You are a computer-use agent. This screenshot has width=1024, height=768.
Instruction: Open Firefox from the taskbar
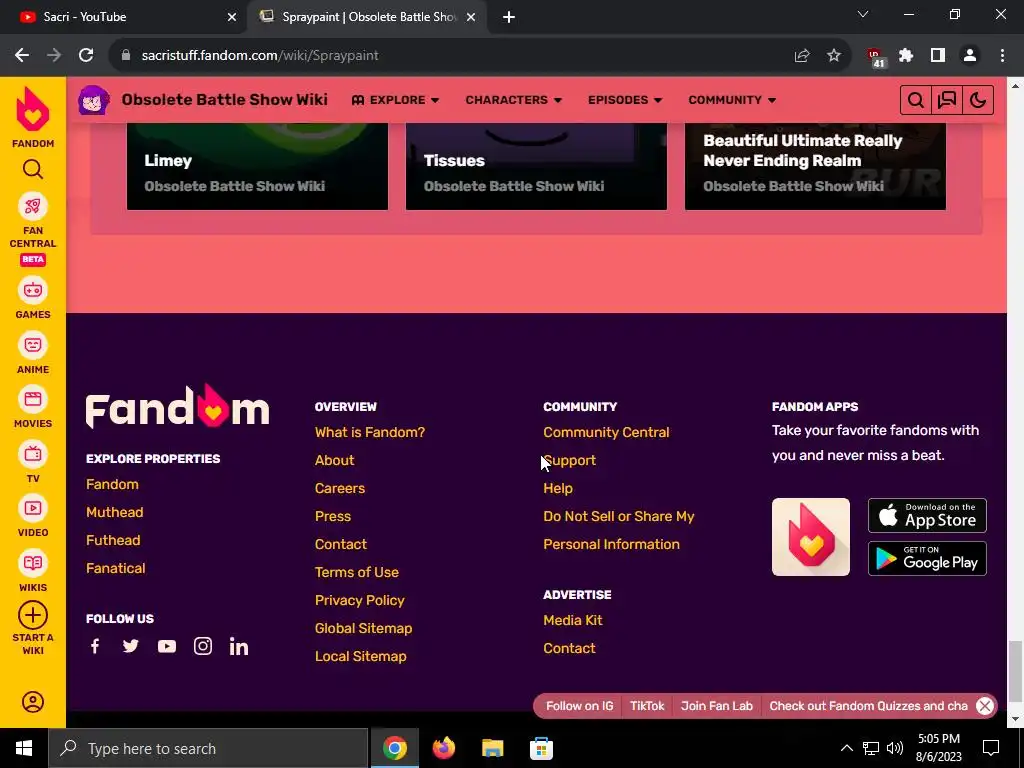[443, 748]
